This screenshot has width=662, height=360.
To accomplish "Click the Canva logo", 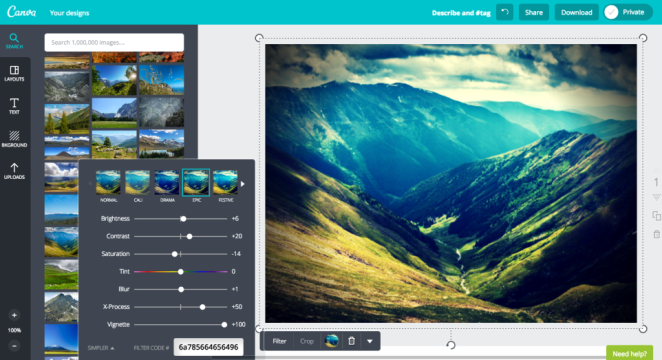I will tap(22, 12).
